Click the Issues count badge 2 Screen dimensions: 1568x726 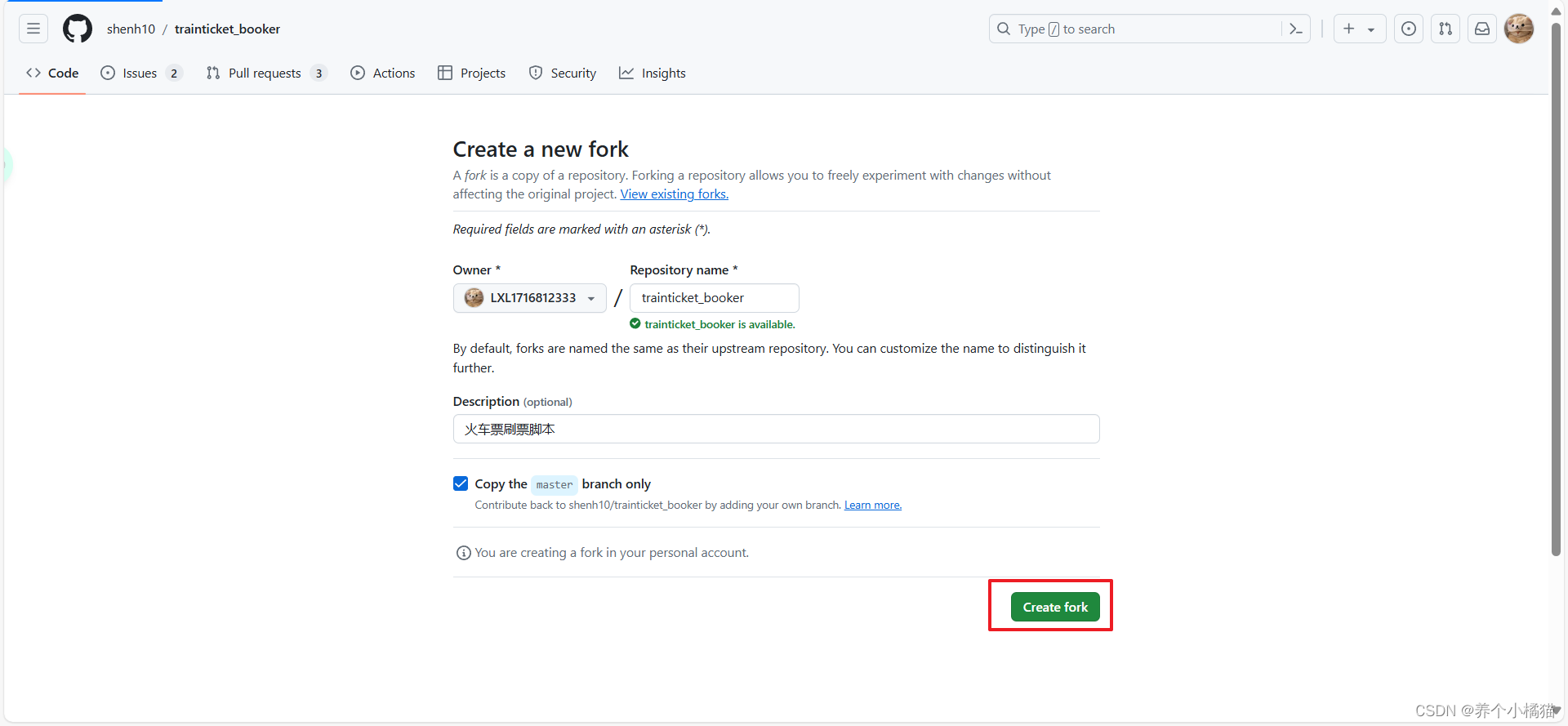point(174,73)
